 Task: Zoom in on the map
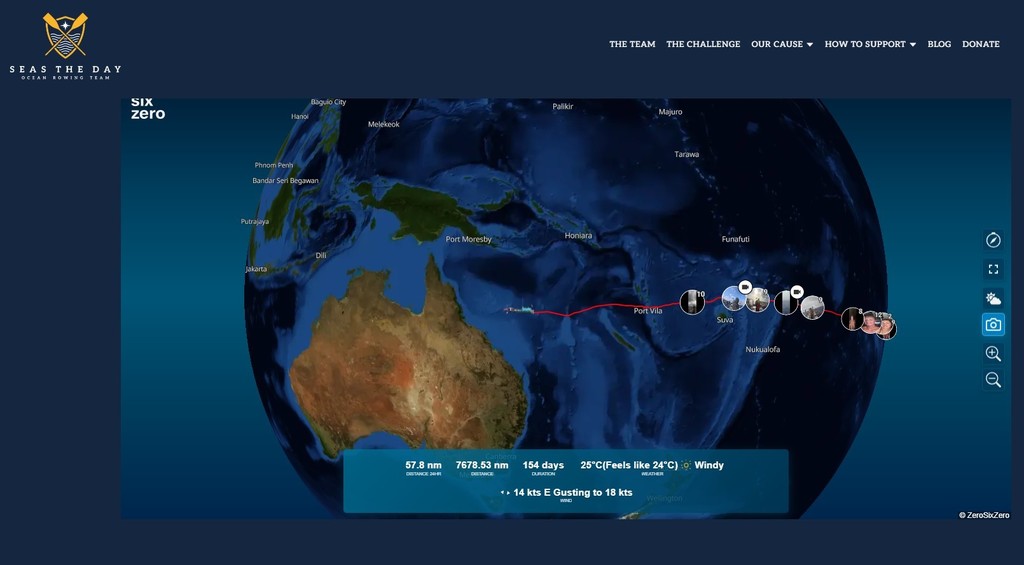tap(993, 354)
